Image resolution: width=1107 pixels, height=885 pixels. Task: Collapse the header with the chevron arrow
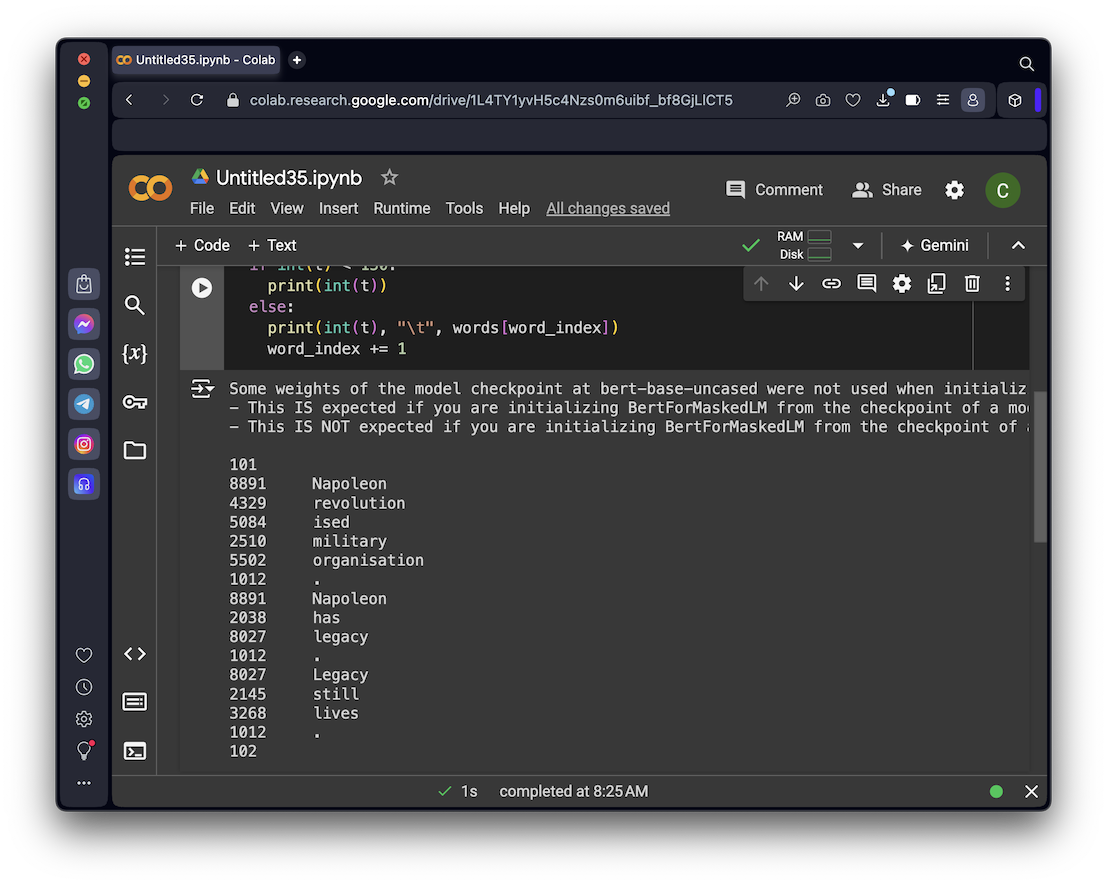coord(1018,246)
